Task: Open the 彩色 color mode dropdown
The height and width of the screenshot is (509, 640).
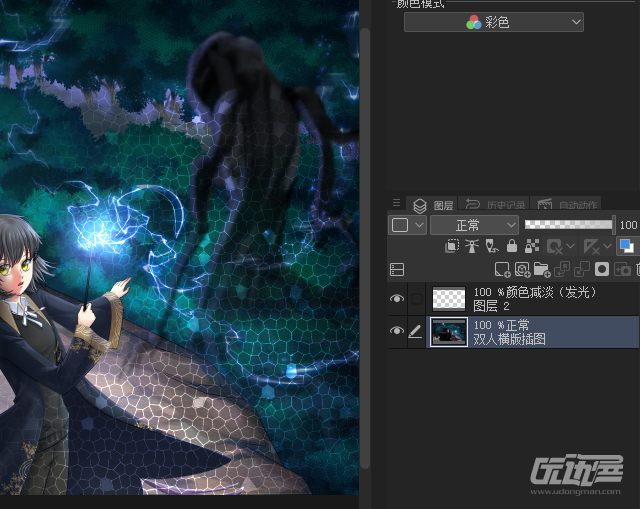Action: click(494, 22)
